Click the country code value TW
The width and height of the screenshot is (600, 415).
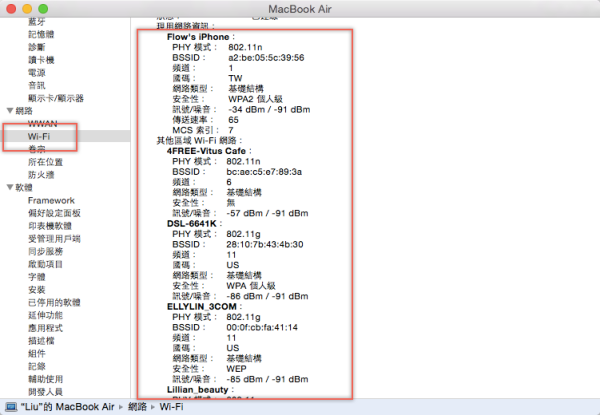(x=235, y=78)
